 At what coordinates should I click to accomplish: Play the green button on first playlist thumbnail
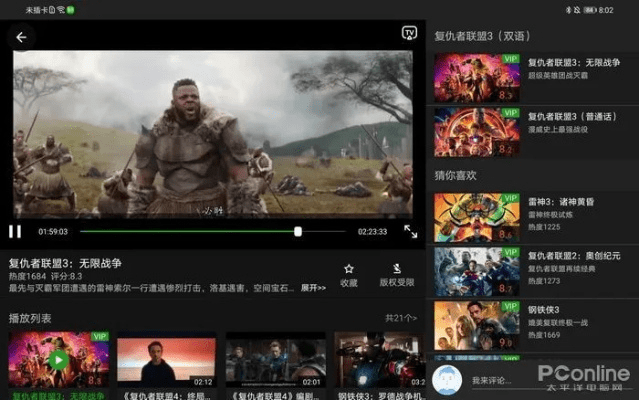pyautogui.click(x=59, y=360)
